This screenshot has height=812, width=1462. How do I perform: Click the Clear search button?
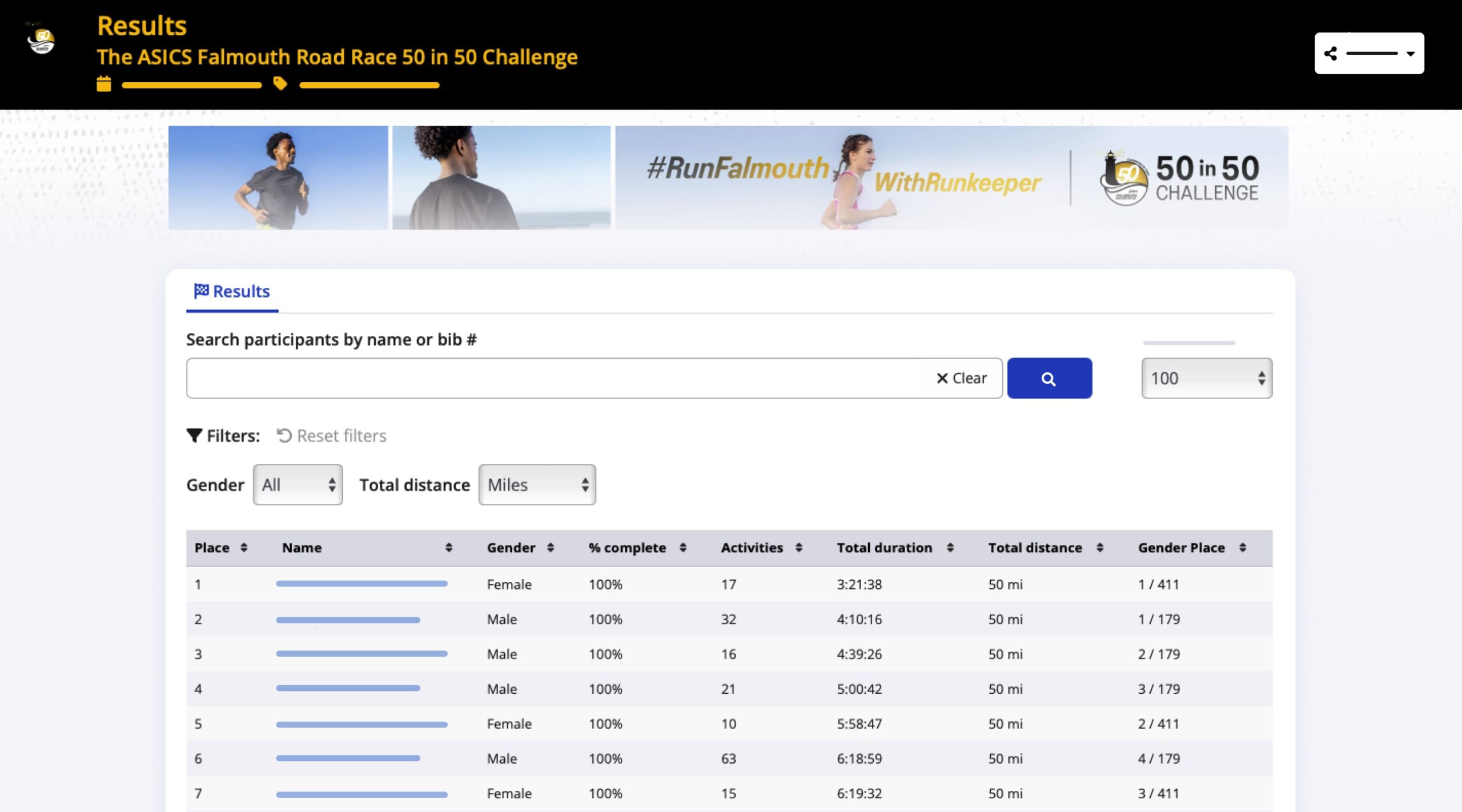(x=962, y=379)
